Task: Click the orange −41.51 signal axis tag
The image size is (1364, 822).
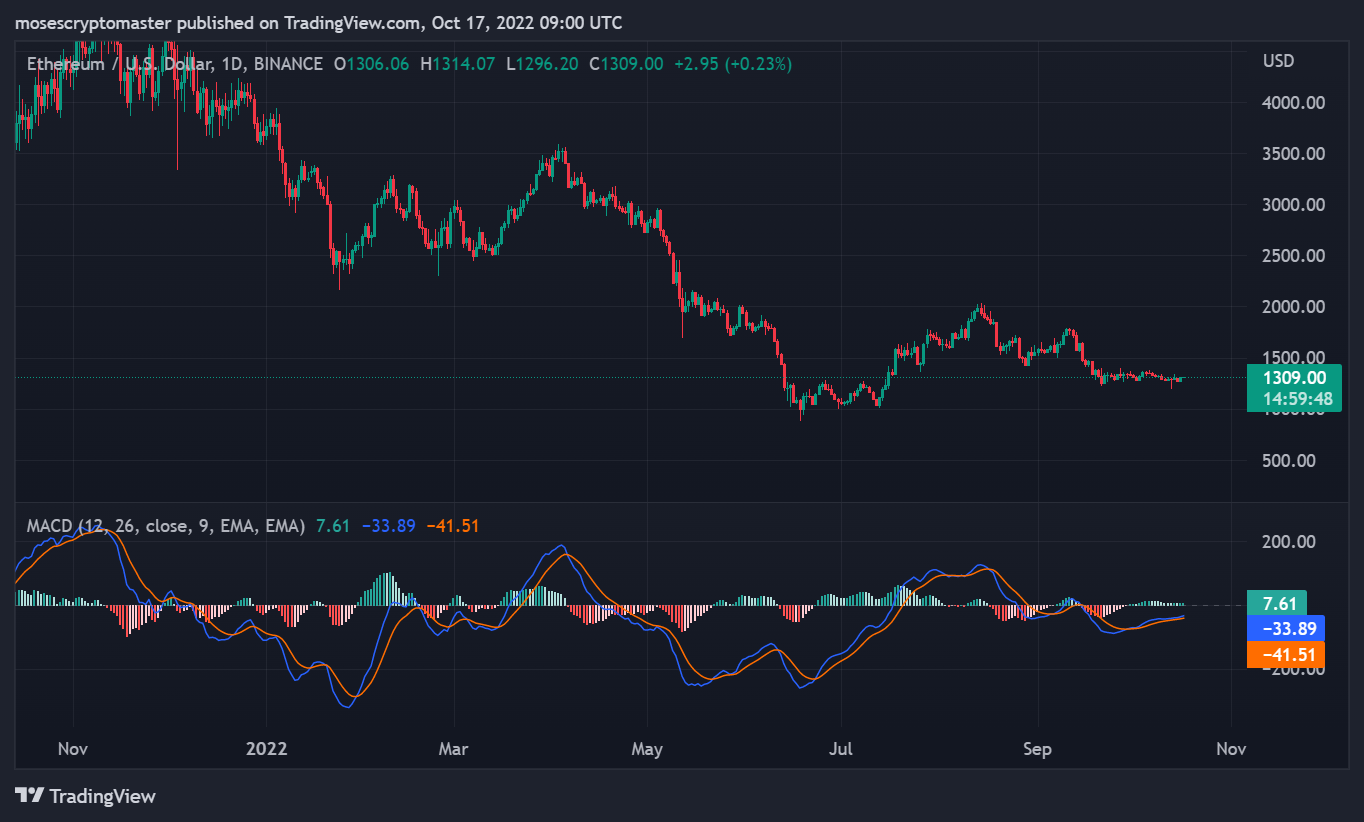Action: tap(1286, 655)
